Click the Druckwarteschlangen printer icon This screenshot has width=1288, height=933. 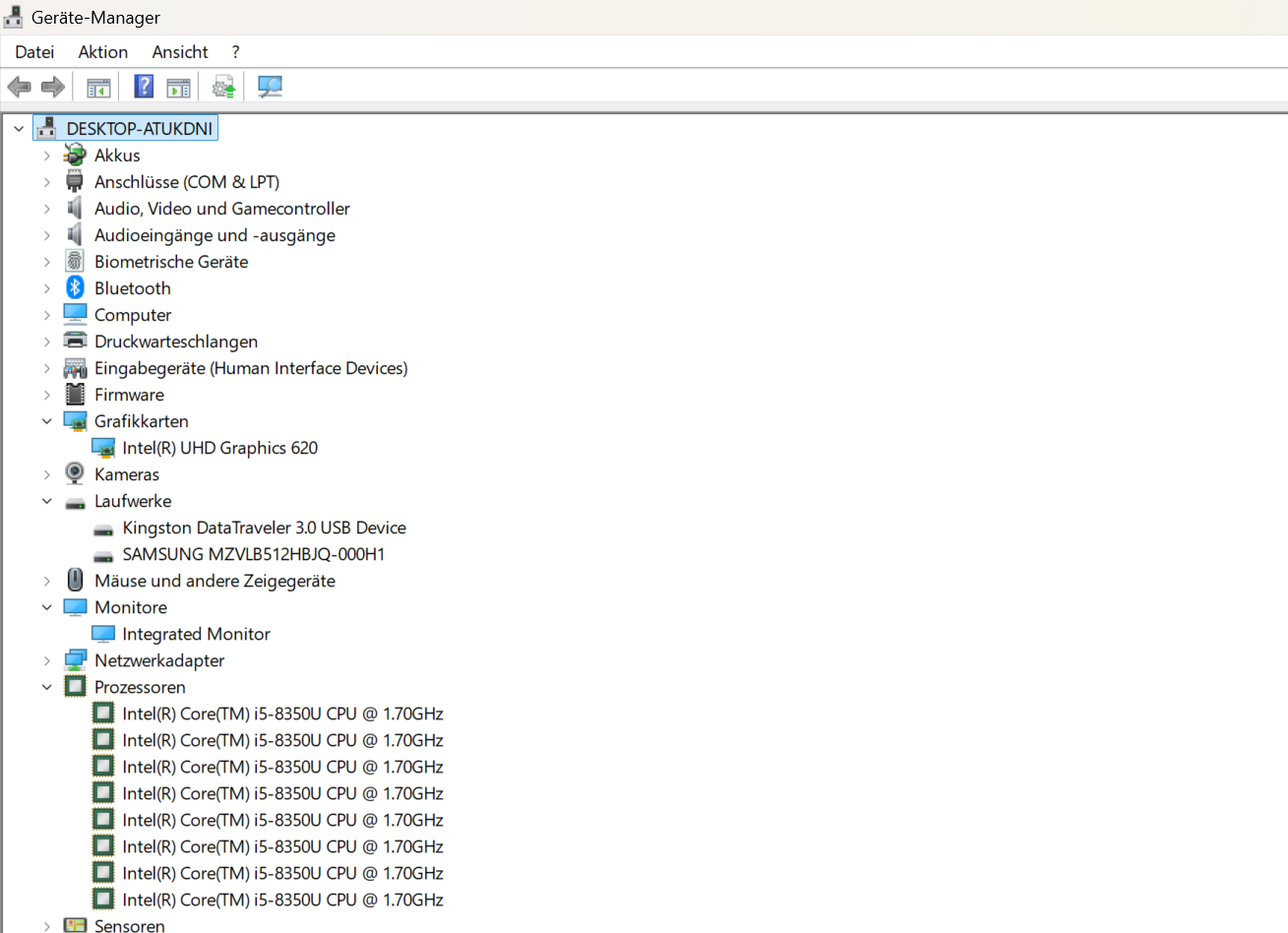point(75,341)
